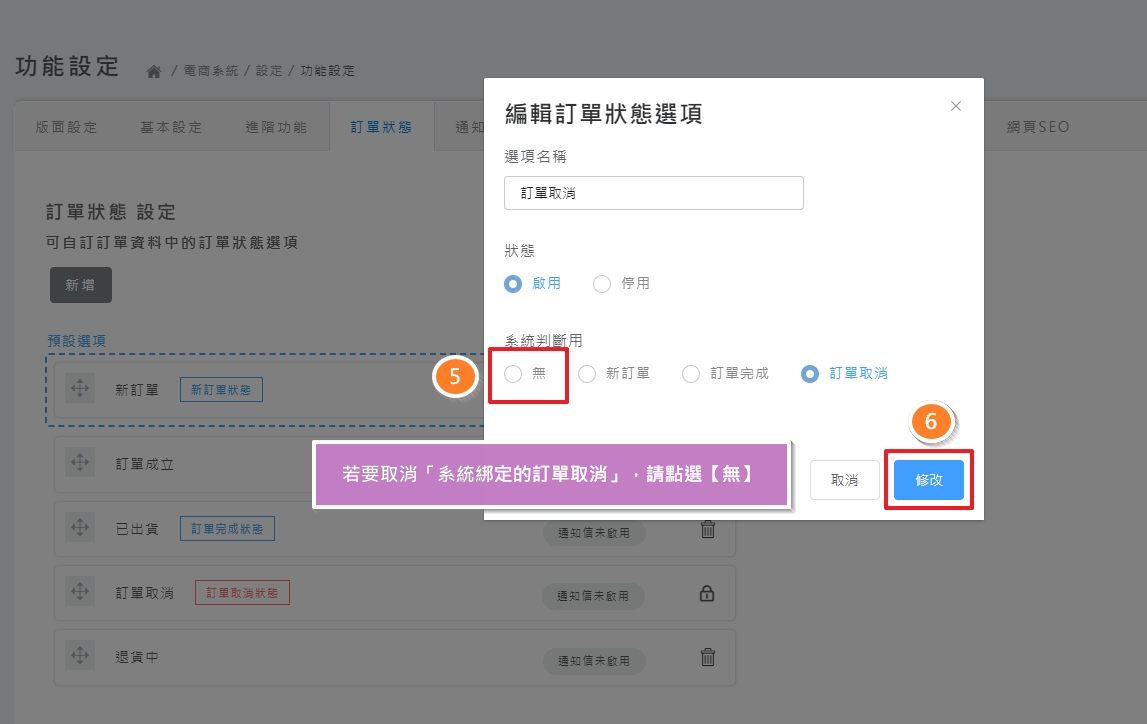This screenshot has width=1147, height=724.
Task: Click the 選項名稱 text field
Action: click(x=653, y=193)
